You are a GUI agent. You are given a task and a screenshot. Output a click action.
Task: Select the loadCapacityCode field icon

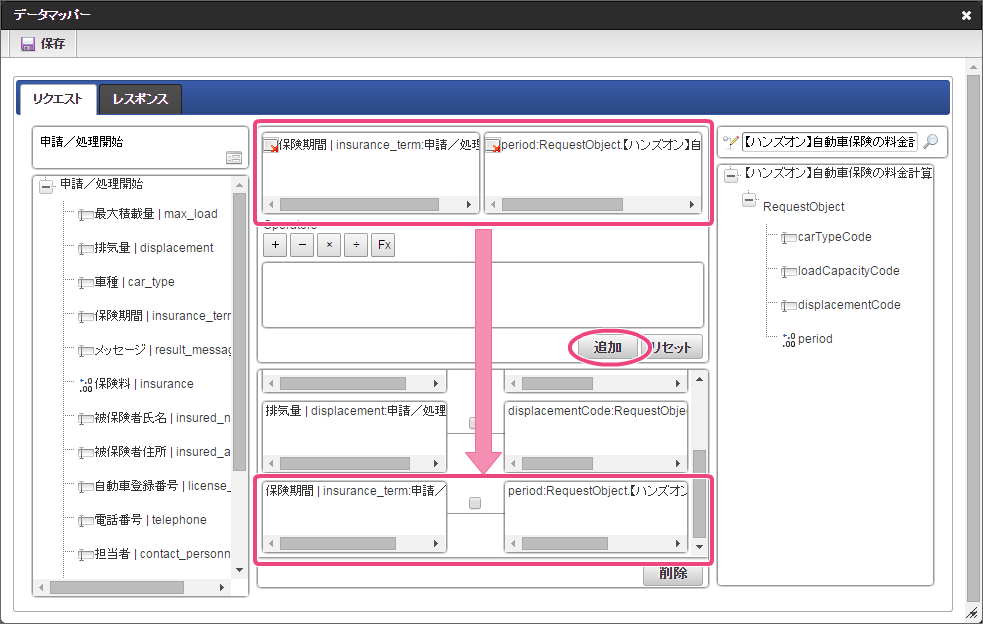[x=789, y=272]
